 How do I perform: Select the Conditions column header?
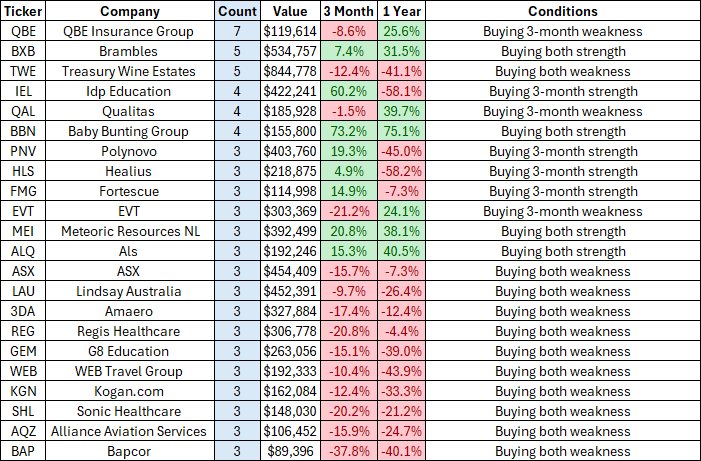pyautogui.click(x=562, y=11)
